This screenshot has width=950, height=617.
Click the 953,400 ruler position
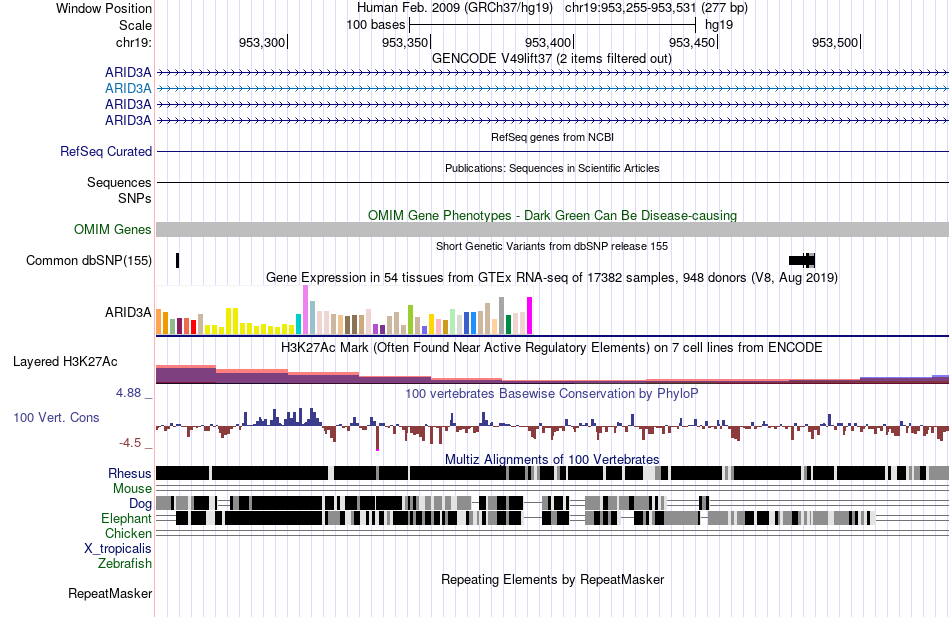coord(548,42)
